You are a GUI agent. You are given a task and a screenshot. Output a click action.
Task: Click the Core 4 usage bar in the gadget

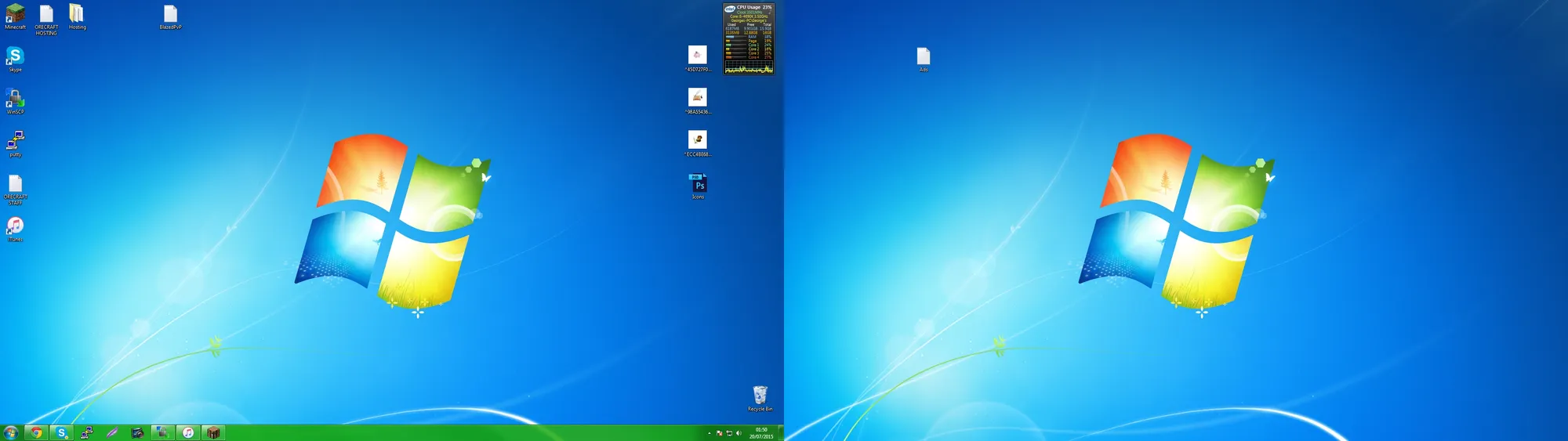coord(735,57)
